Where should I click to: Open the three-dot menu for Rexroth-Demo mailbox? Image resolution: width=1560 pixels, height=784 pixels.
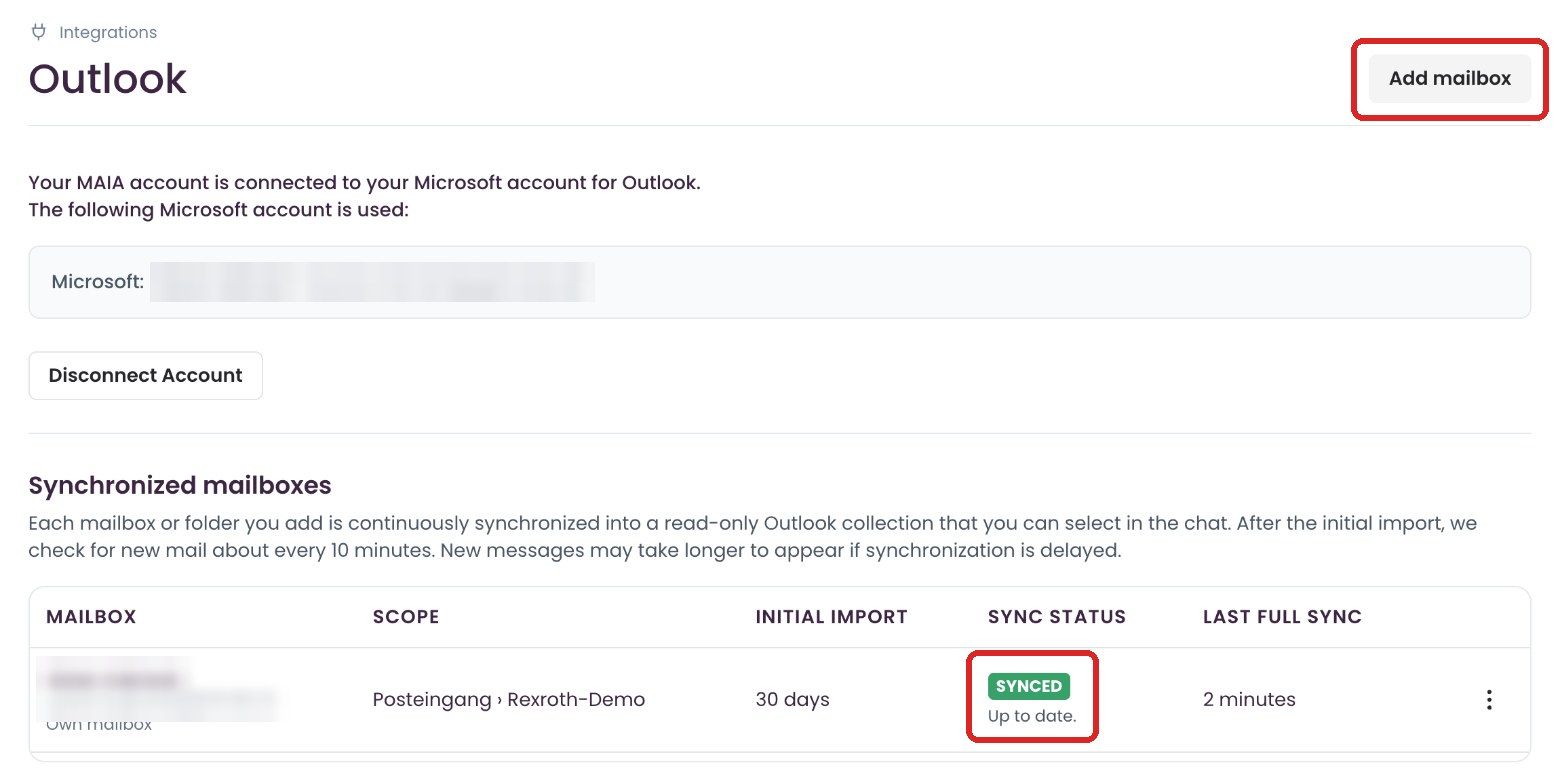click(x=1489, y=700)
